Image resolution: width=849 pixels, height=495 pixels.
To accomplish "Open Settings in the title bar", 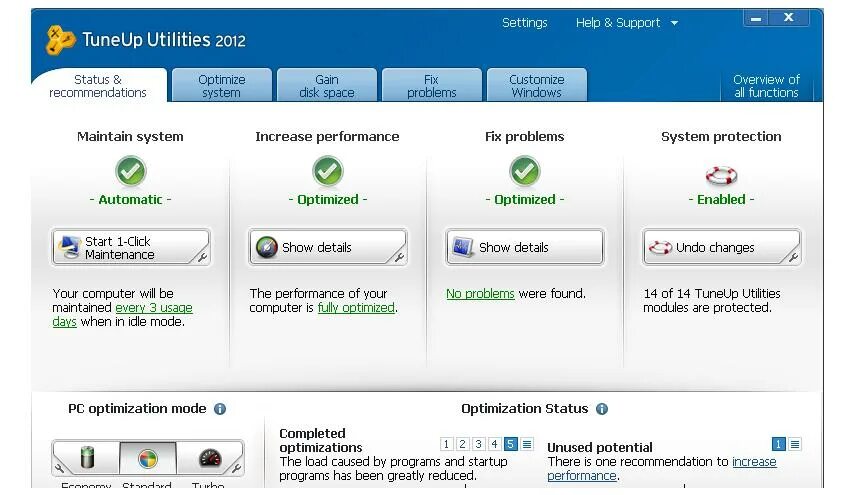I will [525, 23].
